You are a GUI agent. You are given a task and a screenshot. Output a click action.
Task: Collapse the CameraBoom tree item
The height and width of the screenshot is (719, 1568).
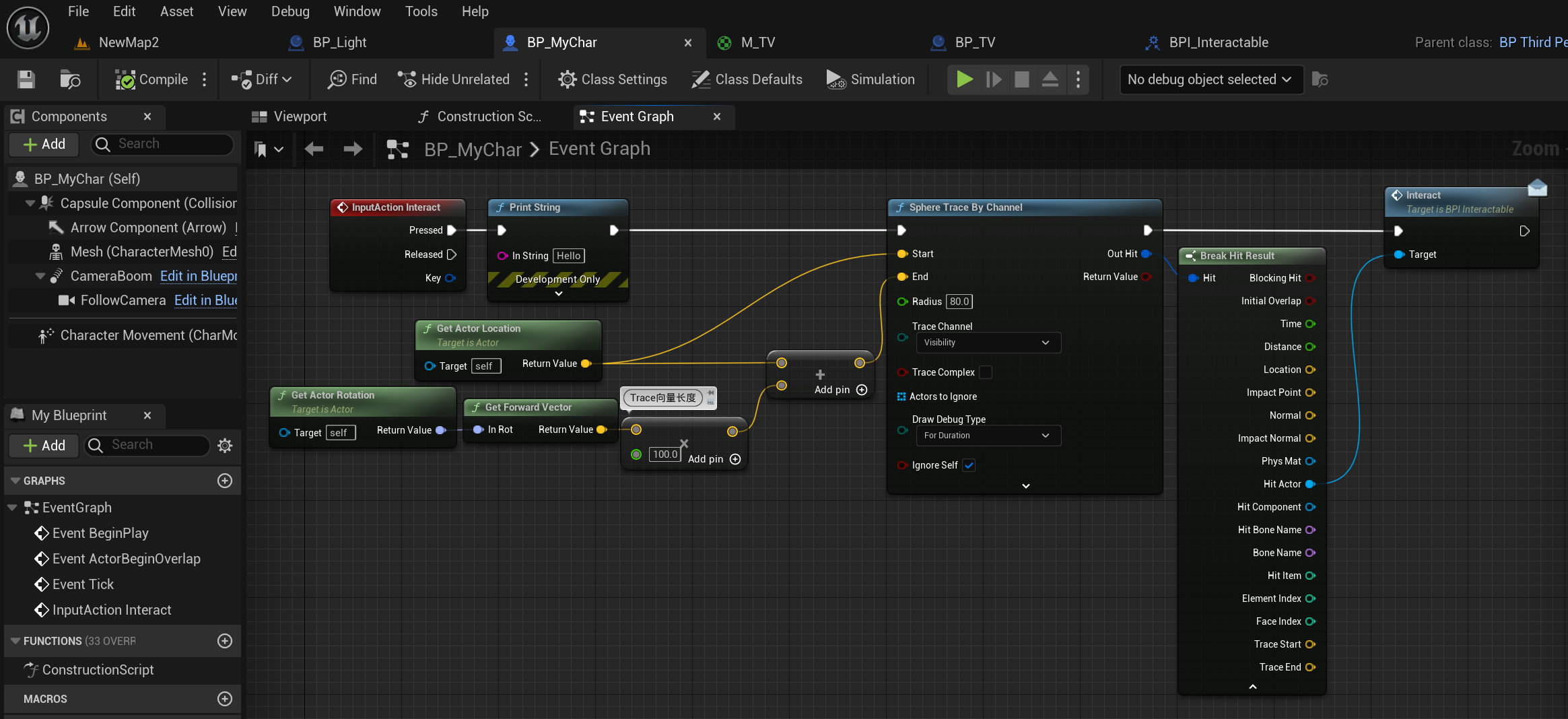pos(40,276)
